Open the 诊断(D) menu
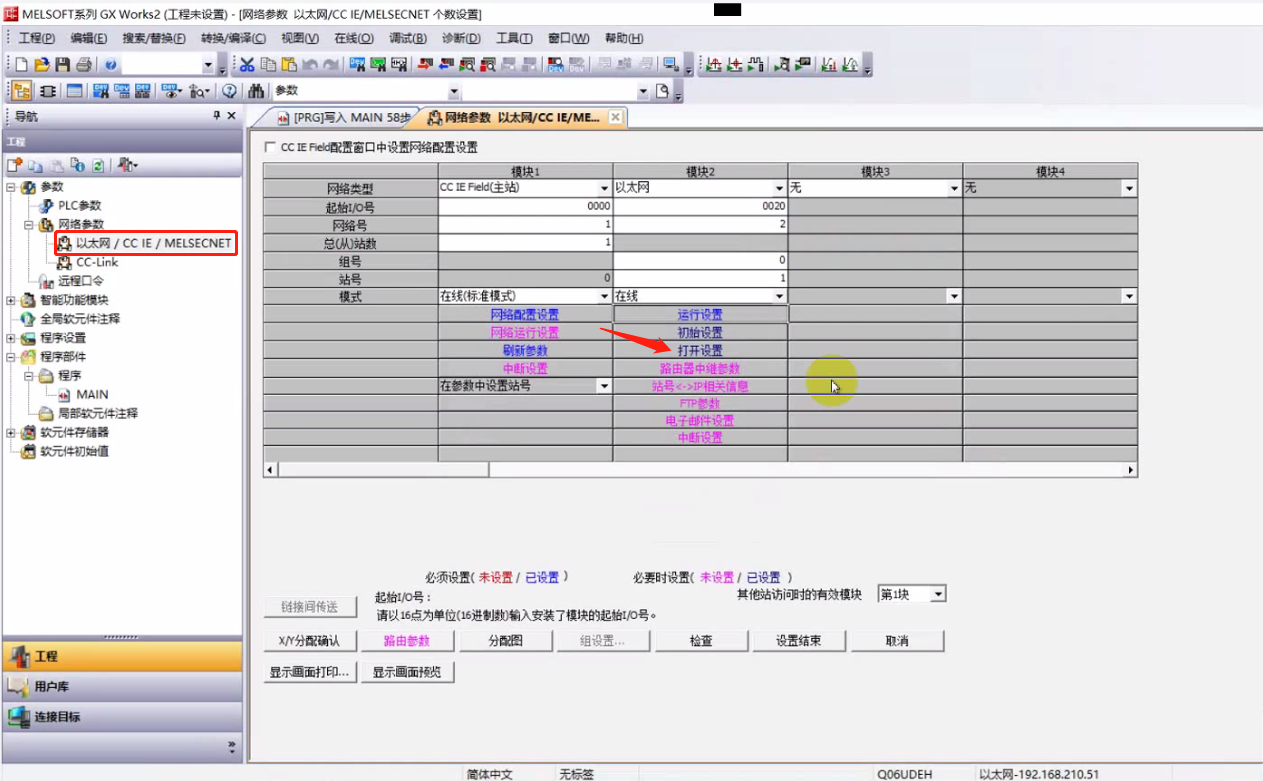The height and width of the screenshot is (781, 1263). pyautogui.click(x=461, y=38)
